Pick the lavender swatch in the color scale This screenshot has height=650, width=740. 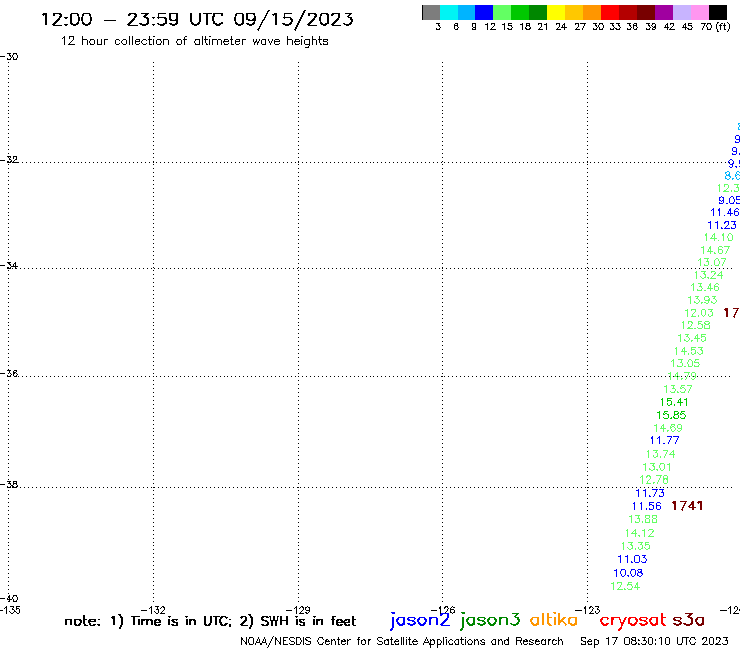(681, 12)
